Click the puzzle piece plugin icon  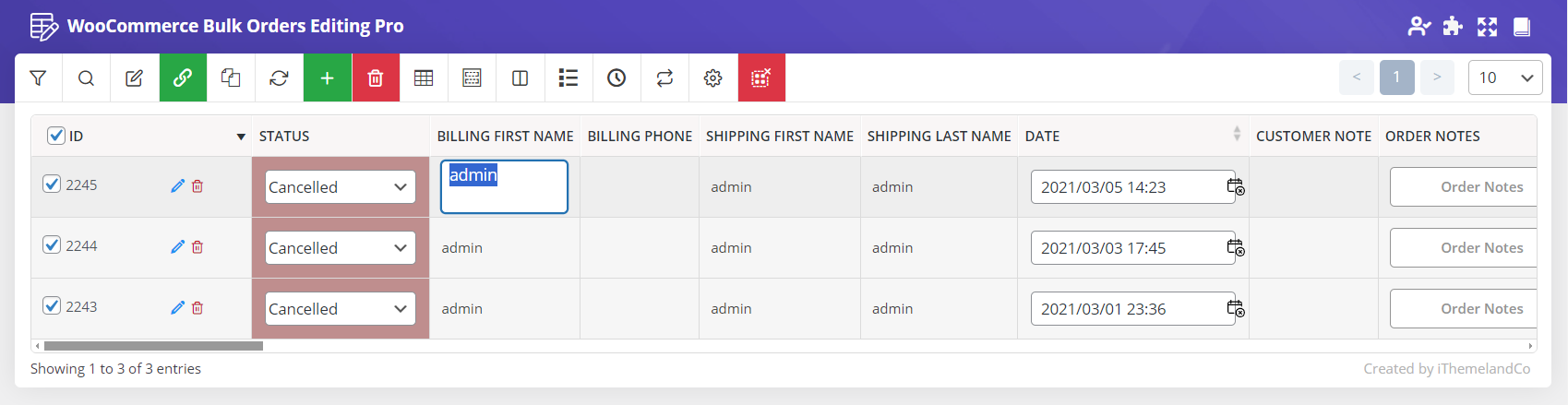coord(1453,27)
